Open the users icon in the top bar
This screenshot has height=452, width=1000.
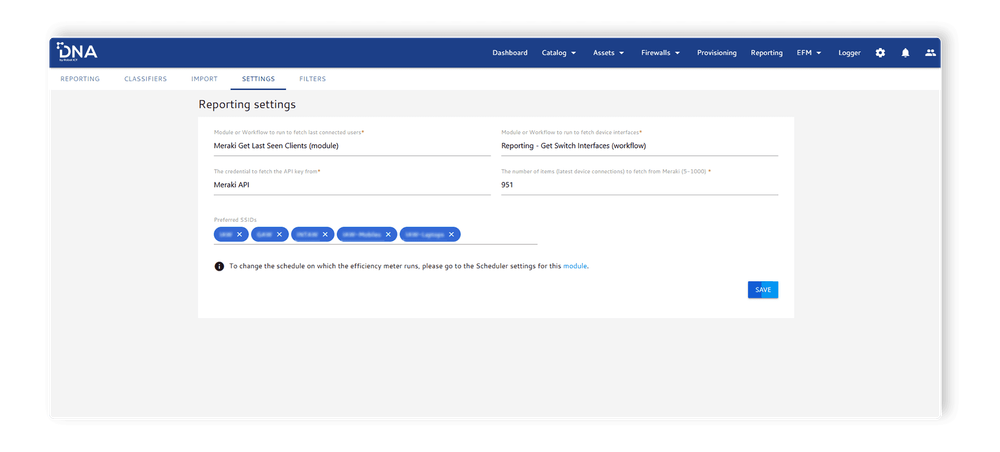point(930,53)
